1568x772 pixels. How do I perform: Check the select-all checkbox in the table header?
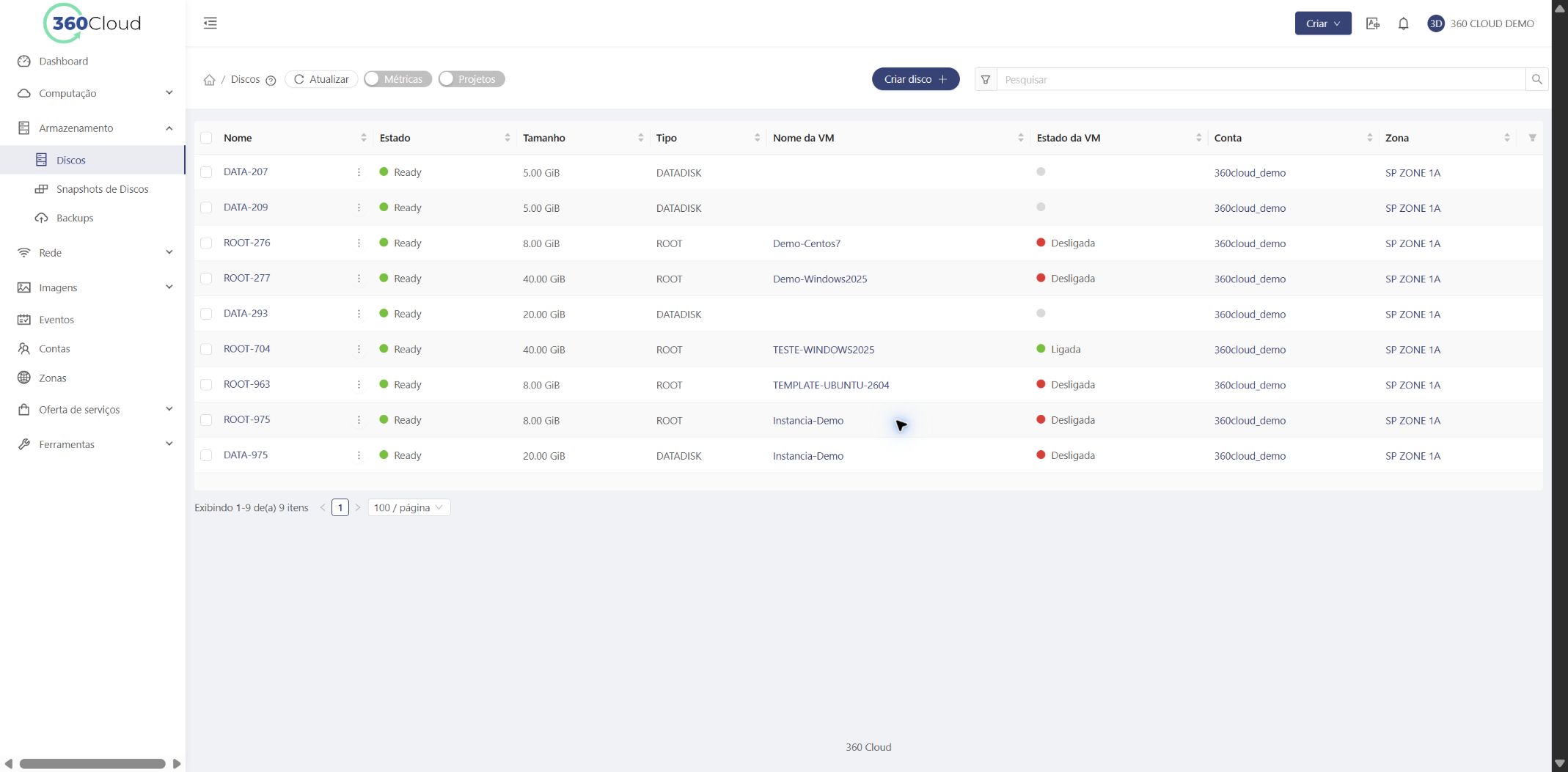(206, 138)
